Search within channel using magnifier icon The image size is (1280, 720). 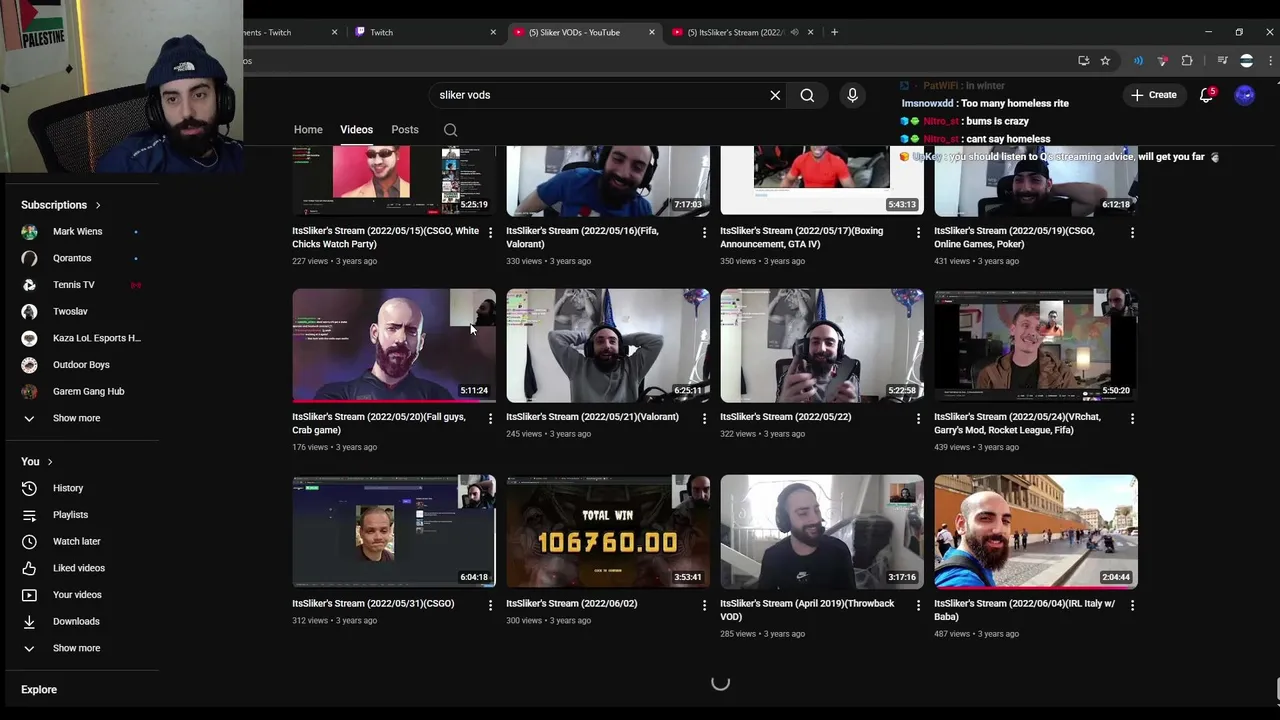point(451,130)
